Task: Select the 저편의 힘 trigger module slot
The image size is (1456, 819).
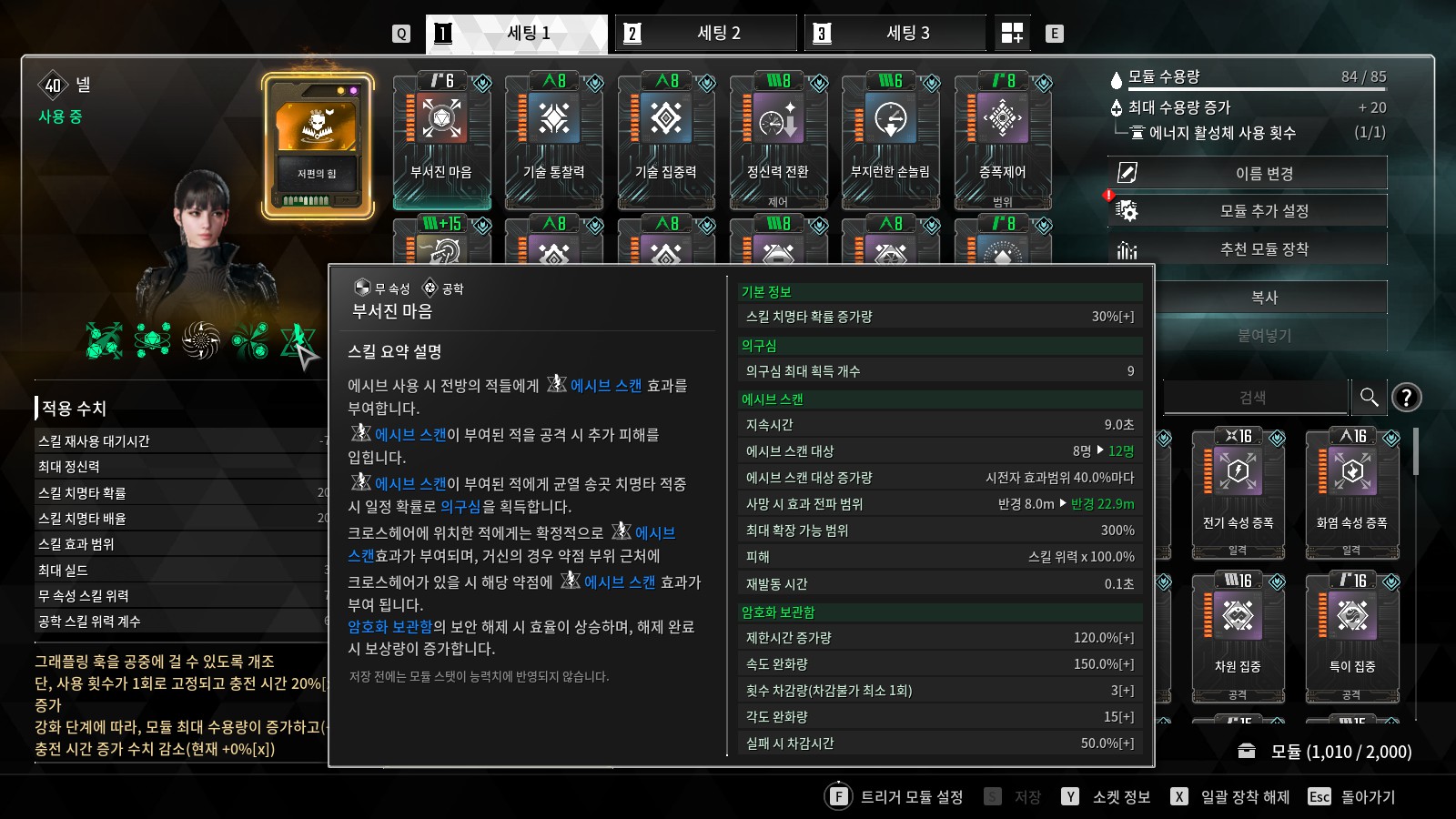Action: (318, 147)
